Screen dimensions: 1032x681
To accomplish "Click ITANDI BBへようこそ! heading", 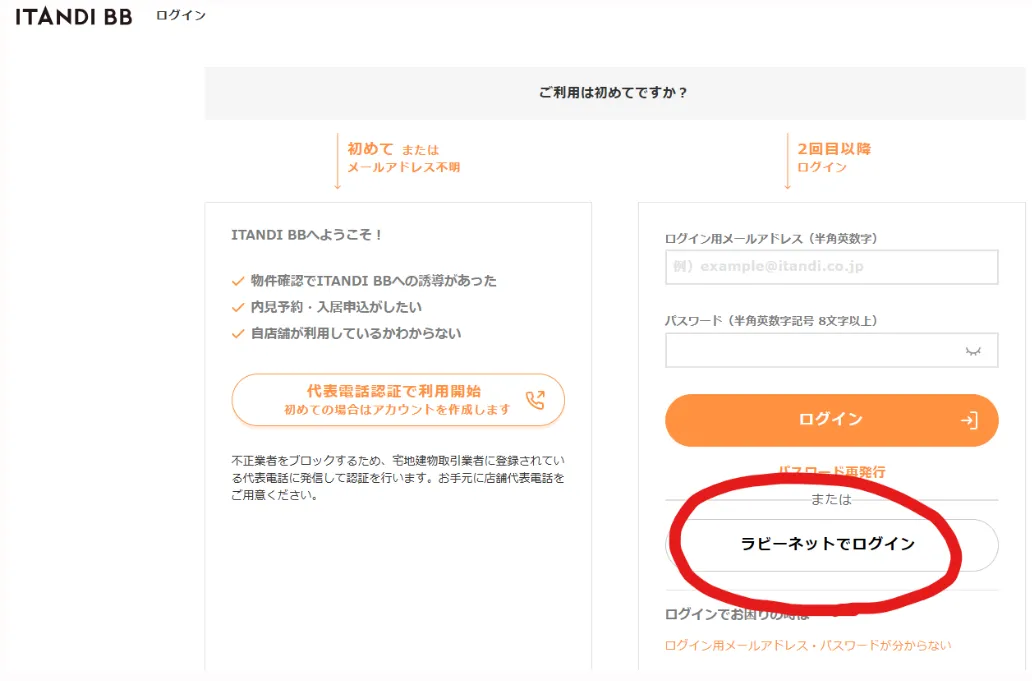I will point(306,235).
